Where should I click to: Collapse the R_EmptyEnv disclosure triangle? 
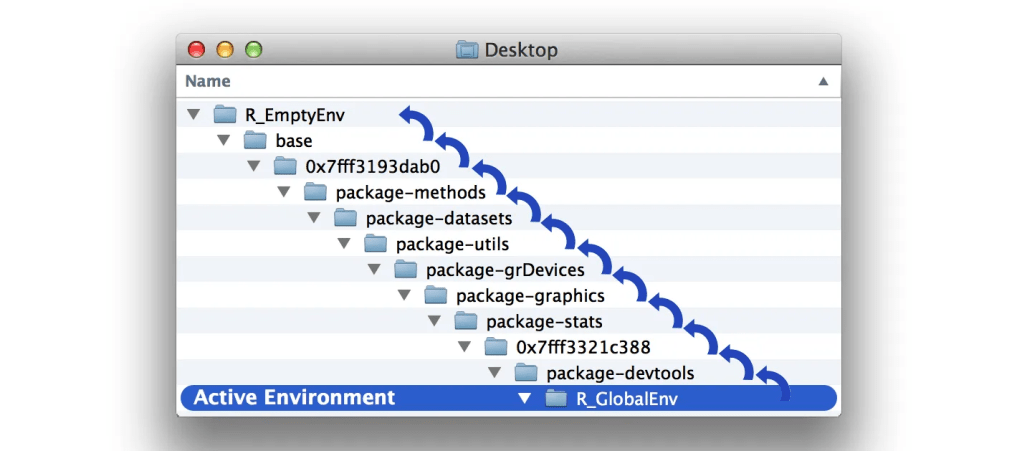[193, 114]
